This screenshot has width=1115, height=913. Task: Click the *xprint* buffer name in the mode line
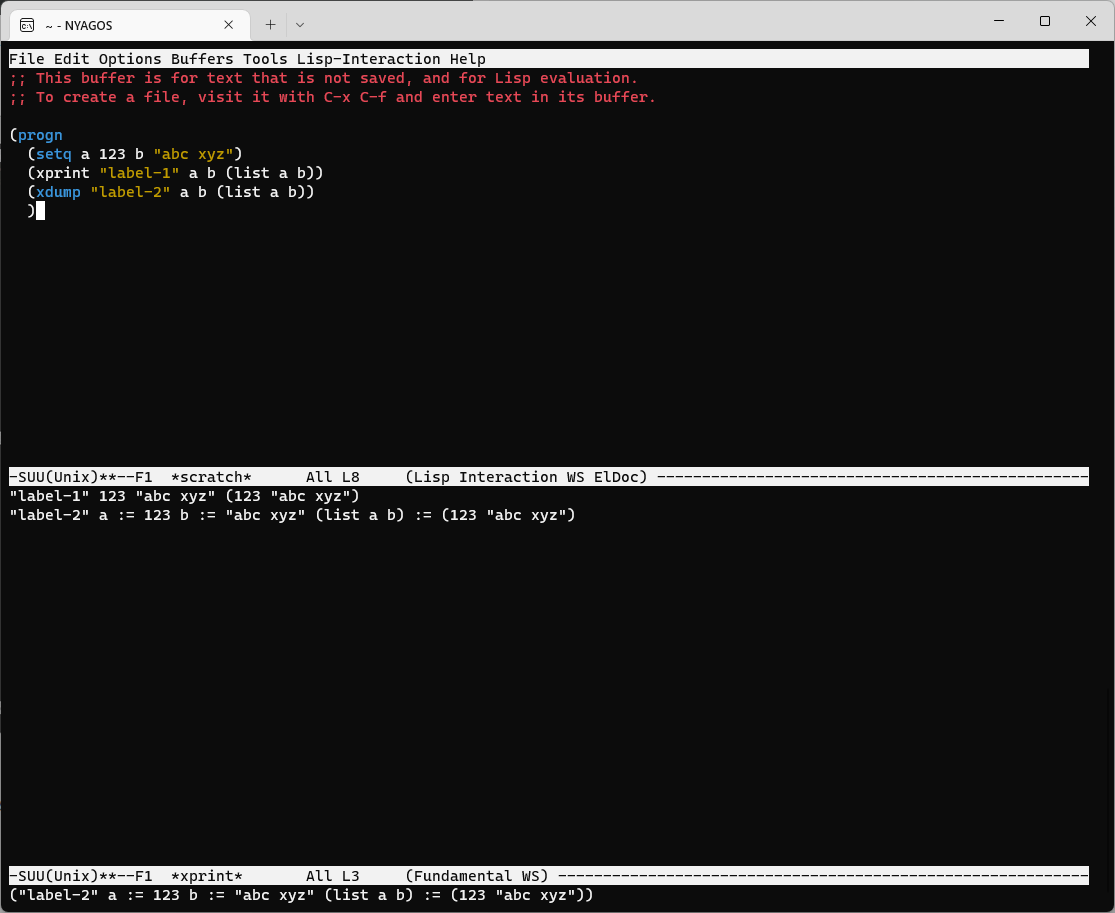[x=207, y=876]
